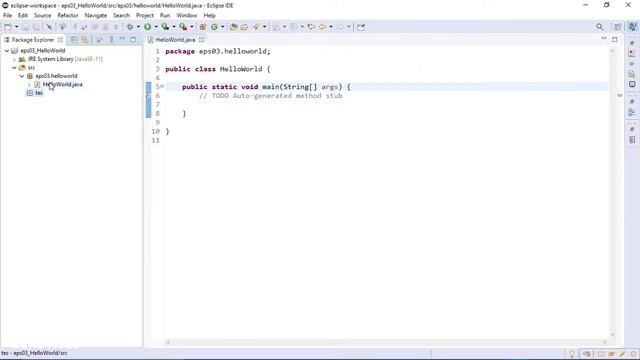Toggle Skip All Breakpoints icon
The width and height of the screenshot is (640, 360).
49,27
